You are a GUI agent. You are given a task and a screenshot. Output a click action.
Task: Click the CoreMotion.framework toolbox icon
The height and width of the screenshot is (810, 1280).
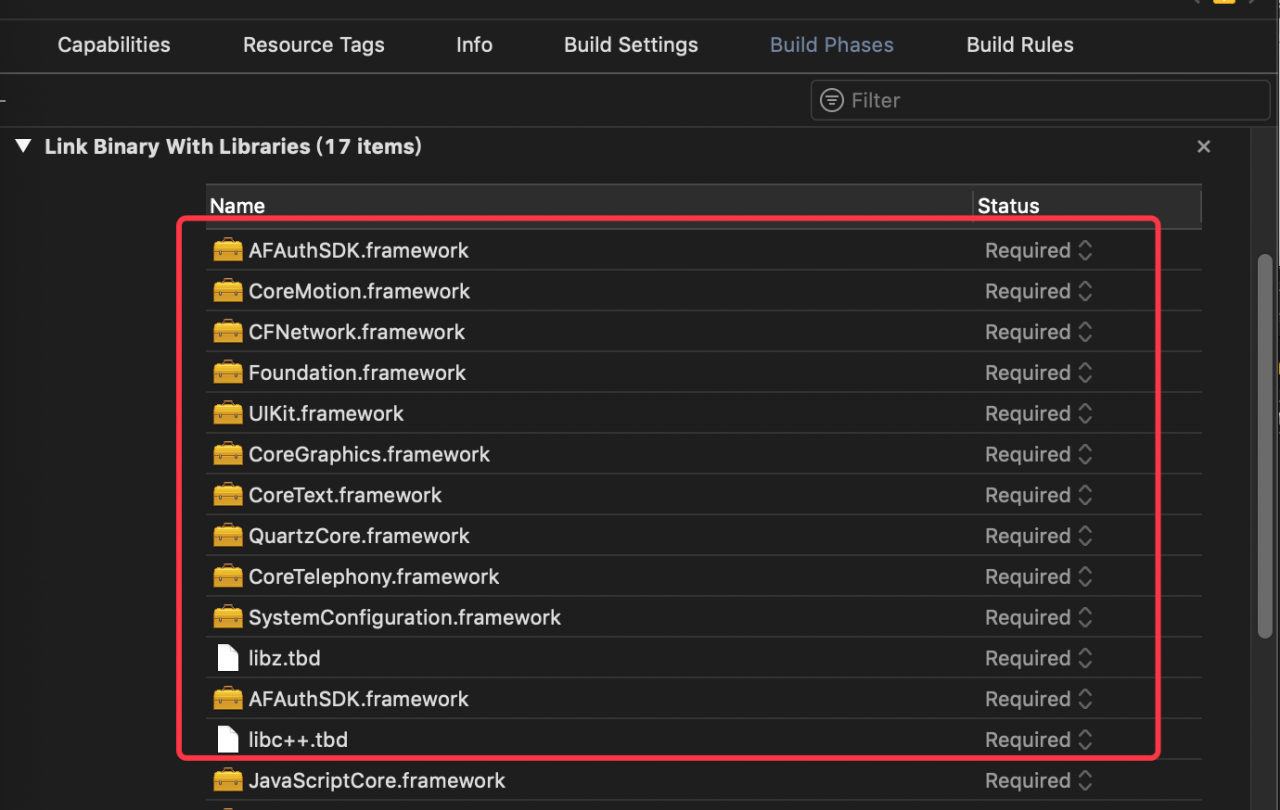(228, 291)
